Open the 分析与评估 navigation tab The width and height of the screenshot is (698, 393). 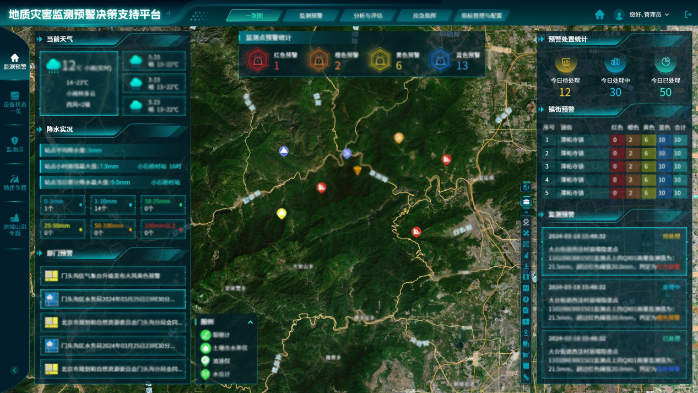[368, 16]
